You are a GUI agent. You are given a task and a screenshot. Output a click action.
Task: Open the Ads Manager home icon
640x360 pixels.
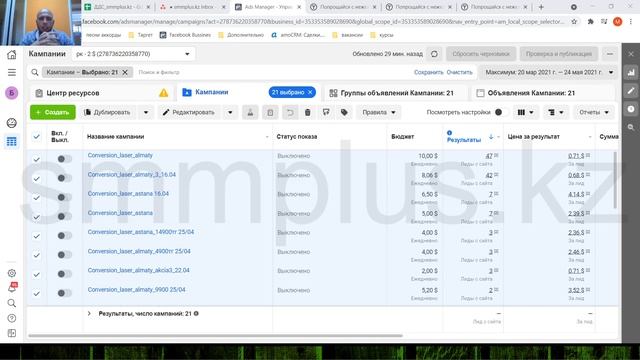pos(12,54)
